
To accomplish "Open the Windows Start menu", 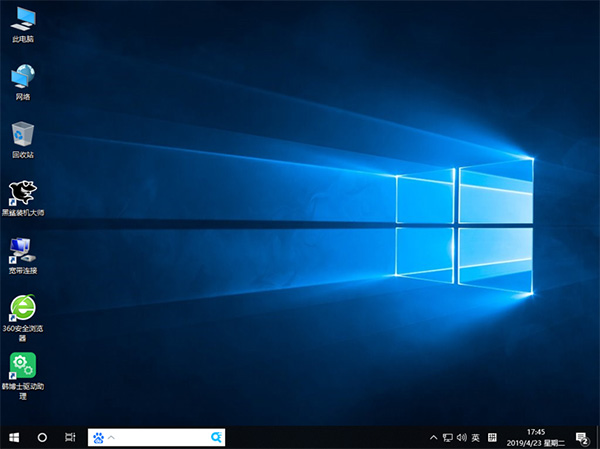I will coord(14,437).
